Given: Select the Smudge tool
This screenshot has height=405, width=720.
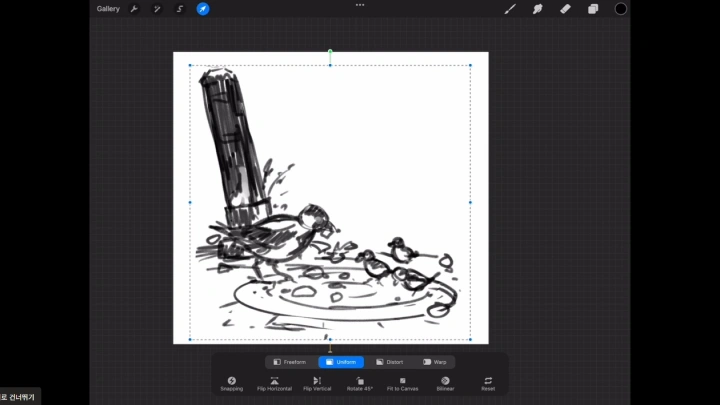Looking at the screenshot, I should tap(537, 9).
